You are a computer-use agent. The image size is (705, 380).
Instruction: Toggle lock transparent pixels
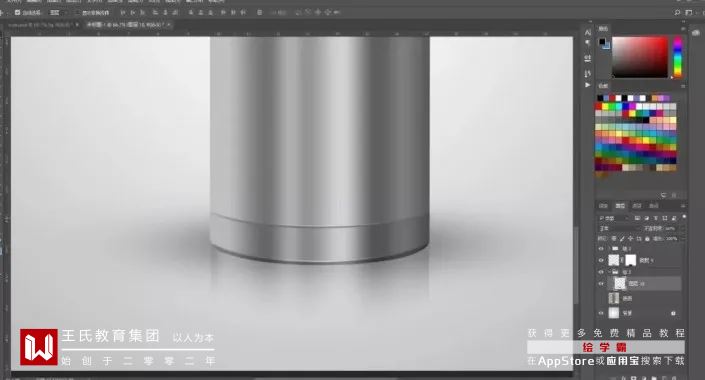(x=614, y=238)
